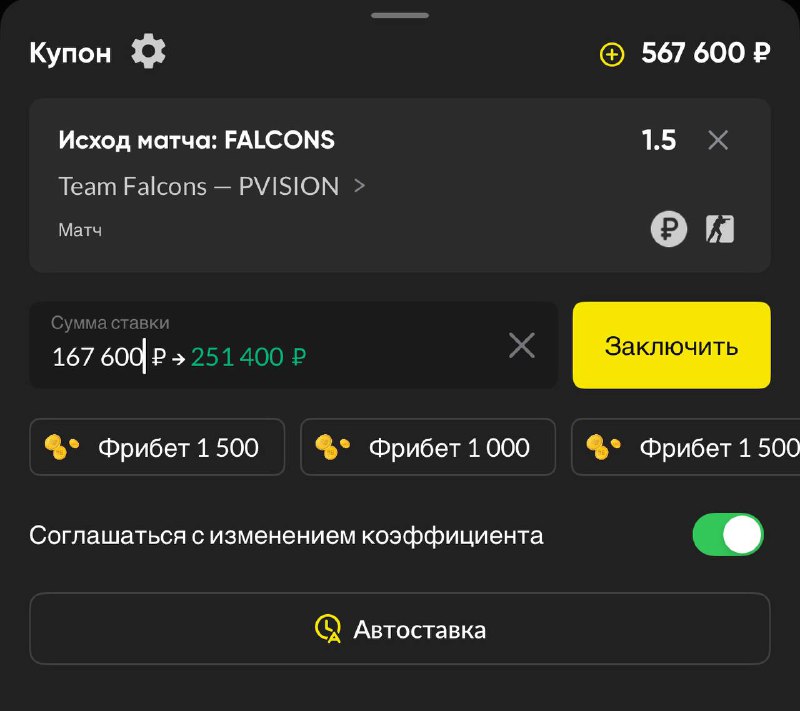The height and width of the screenshot is (711, 800).
Task: Disable agreeing to coefficient changes toggle
Action: pos(728,536)
